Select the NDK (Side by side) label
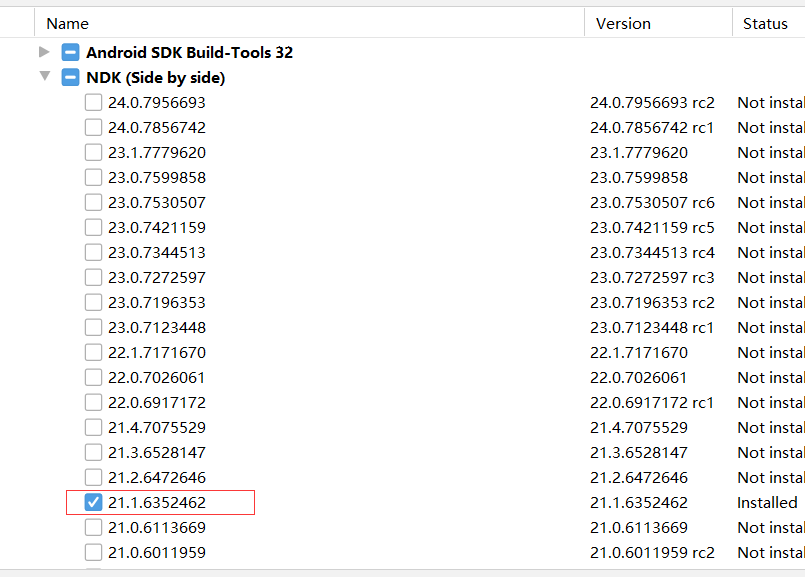This screenshot has height=577, width=805. coord(155,77)
